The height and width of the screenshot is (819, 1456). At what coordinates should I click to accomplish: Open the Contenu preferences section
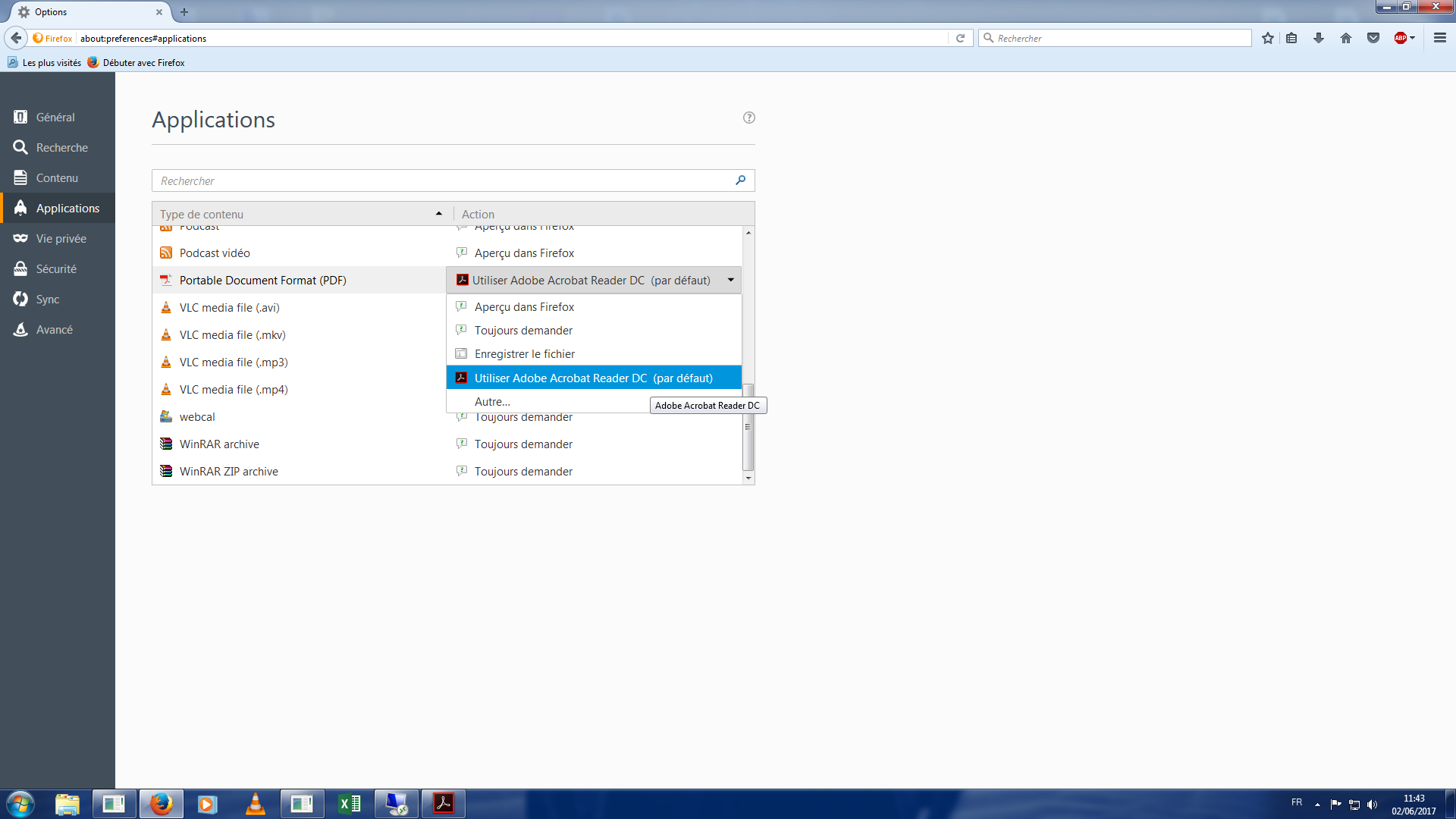point(58,177)
